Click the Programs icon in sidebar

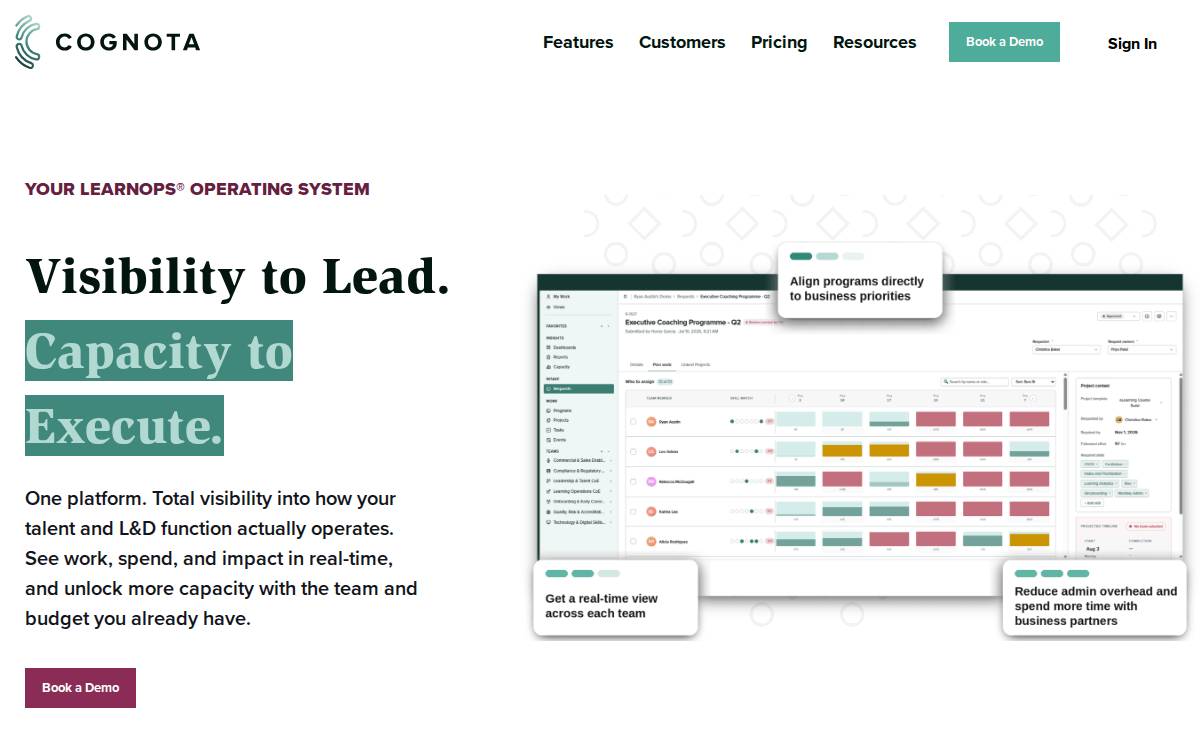[548, 411]
